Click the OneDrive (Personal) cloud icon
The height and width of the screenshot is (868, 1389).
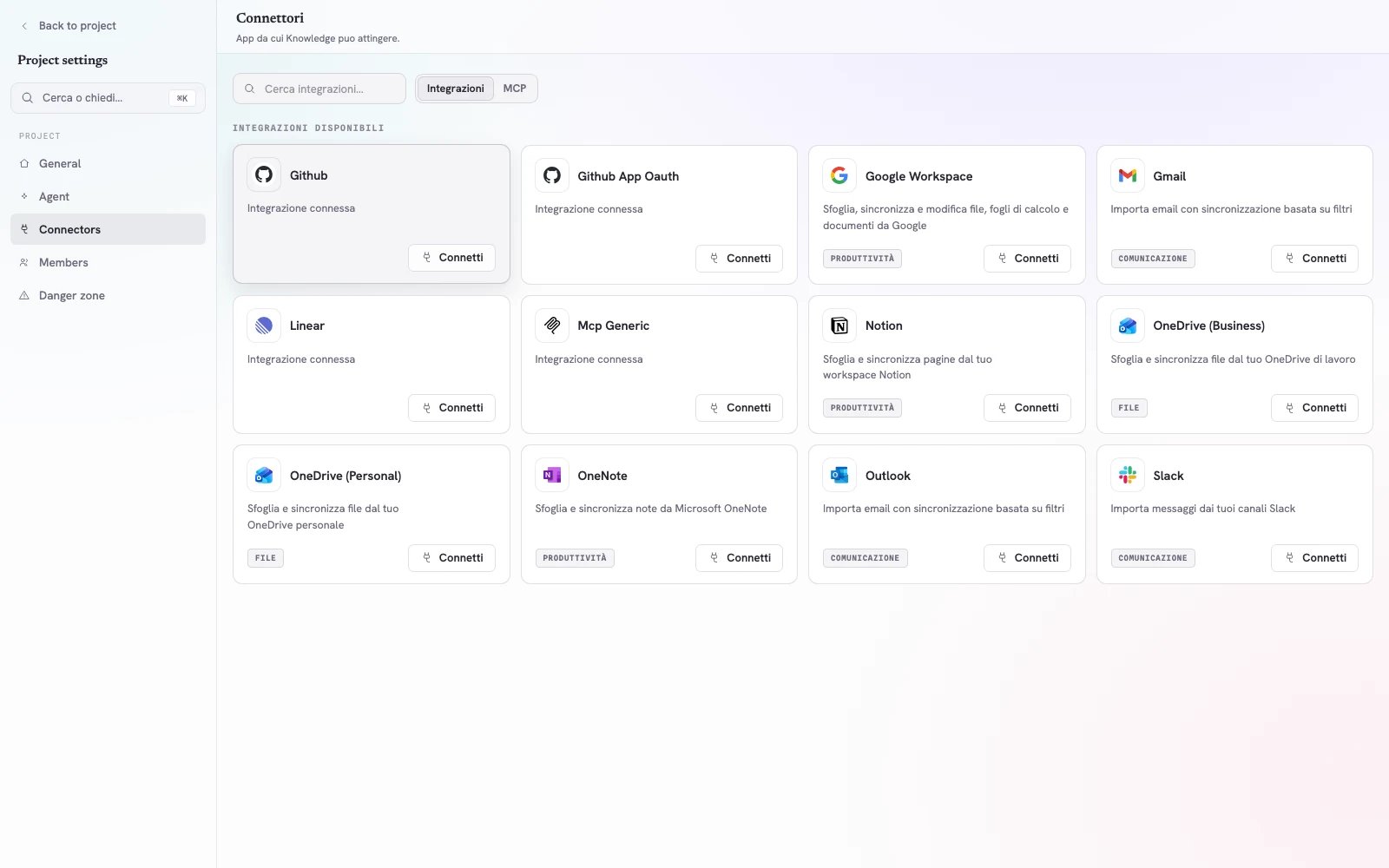(264, 476)
